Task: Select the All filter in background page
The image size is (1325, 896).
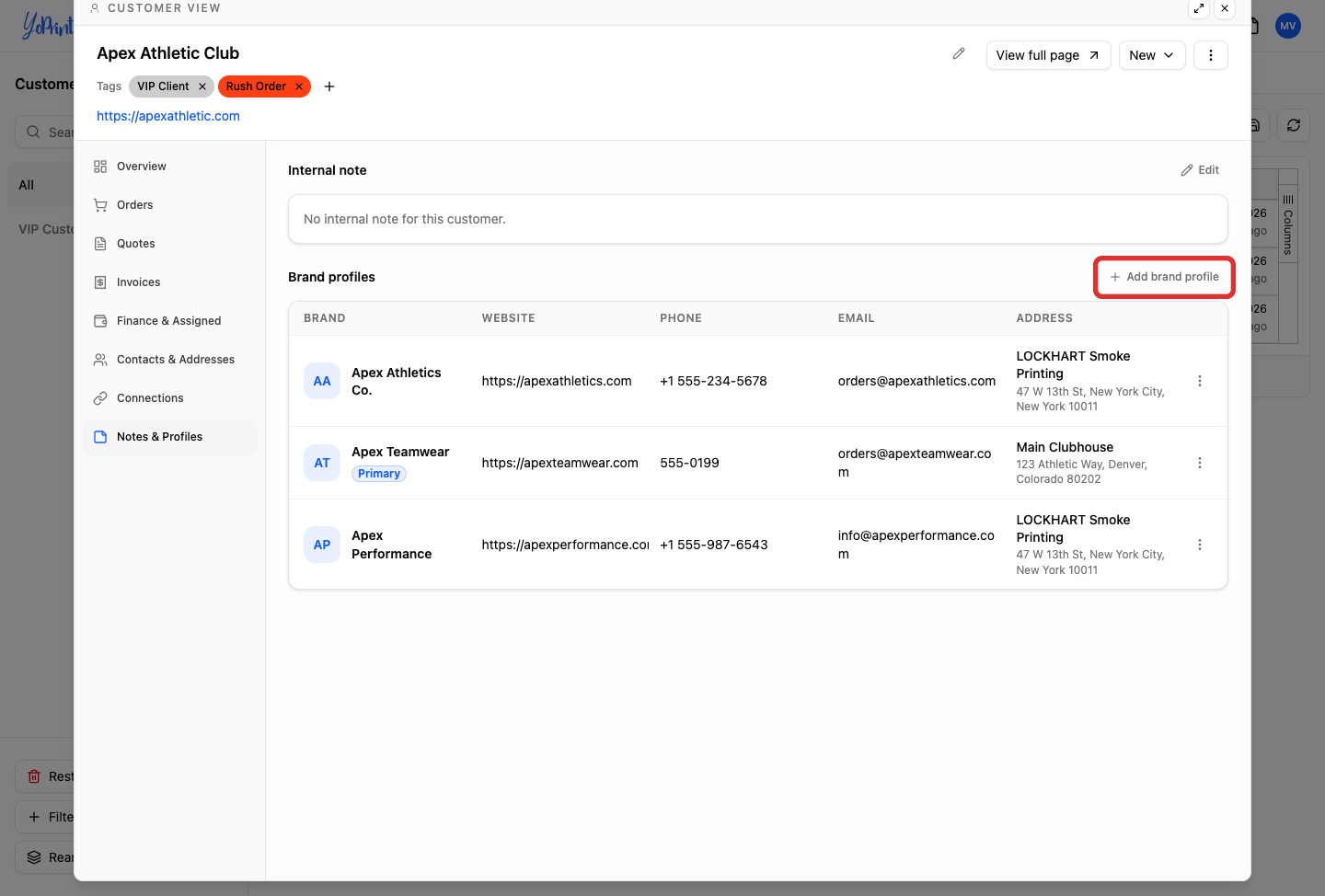Action: (40, 185)
